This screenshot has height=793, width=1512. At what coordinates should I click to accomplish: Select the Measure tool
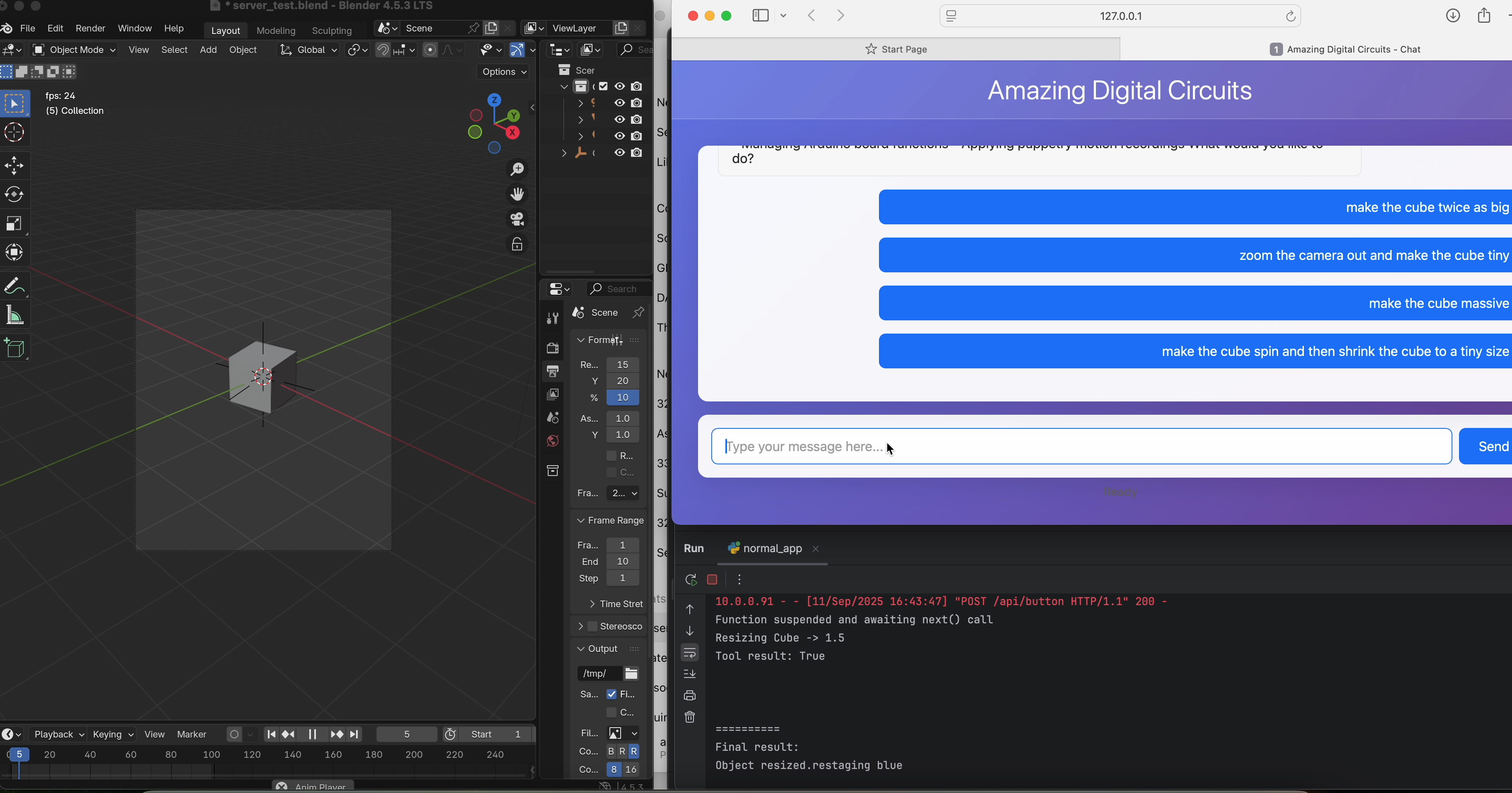click(14, 316)
